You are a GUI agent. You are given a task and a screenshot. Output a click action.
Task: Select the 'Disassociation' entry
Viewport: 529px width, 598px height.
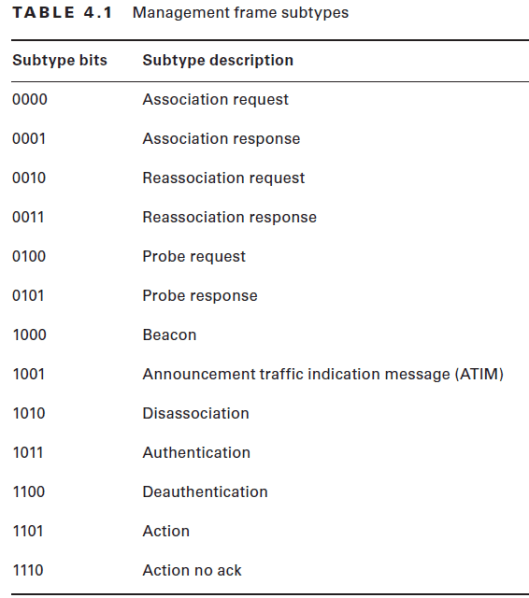click(x=196, y=414)
